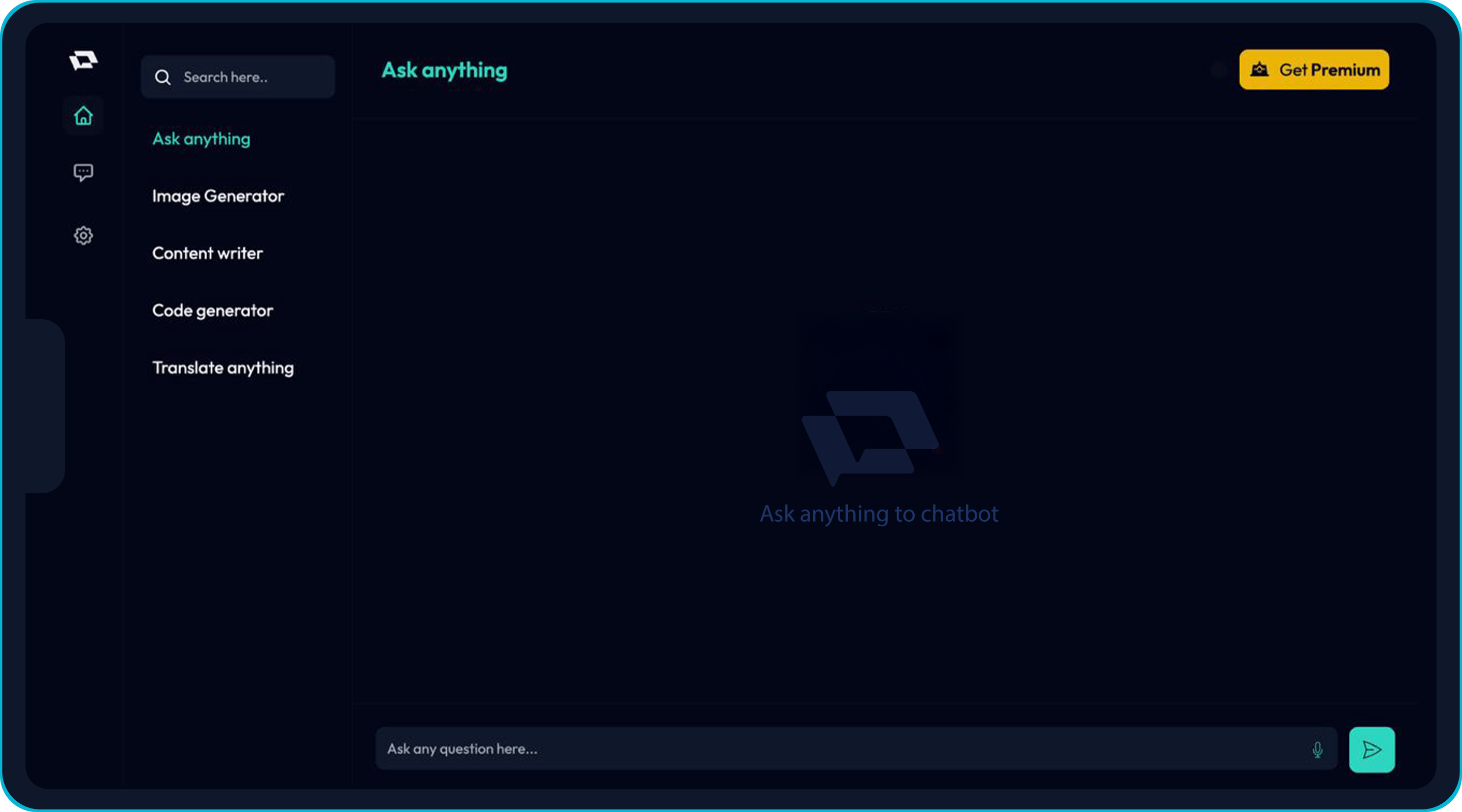
Task: Click the large chatbot logo watermark
Action: 870,436
